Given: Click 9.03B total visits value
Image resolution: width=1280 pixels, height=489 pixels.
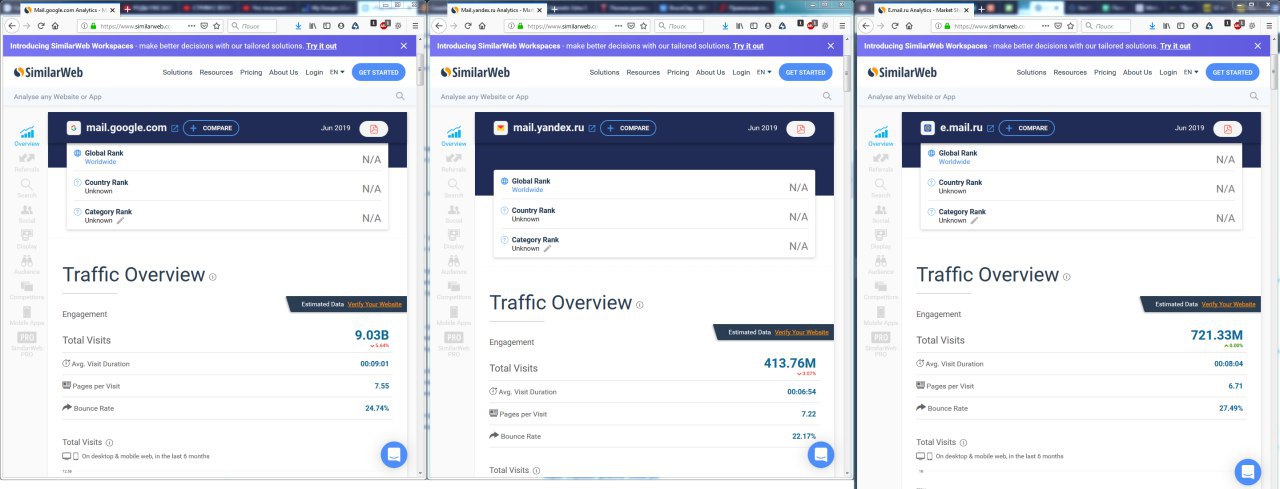Looking at the screenshot, I should [372, 335].
